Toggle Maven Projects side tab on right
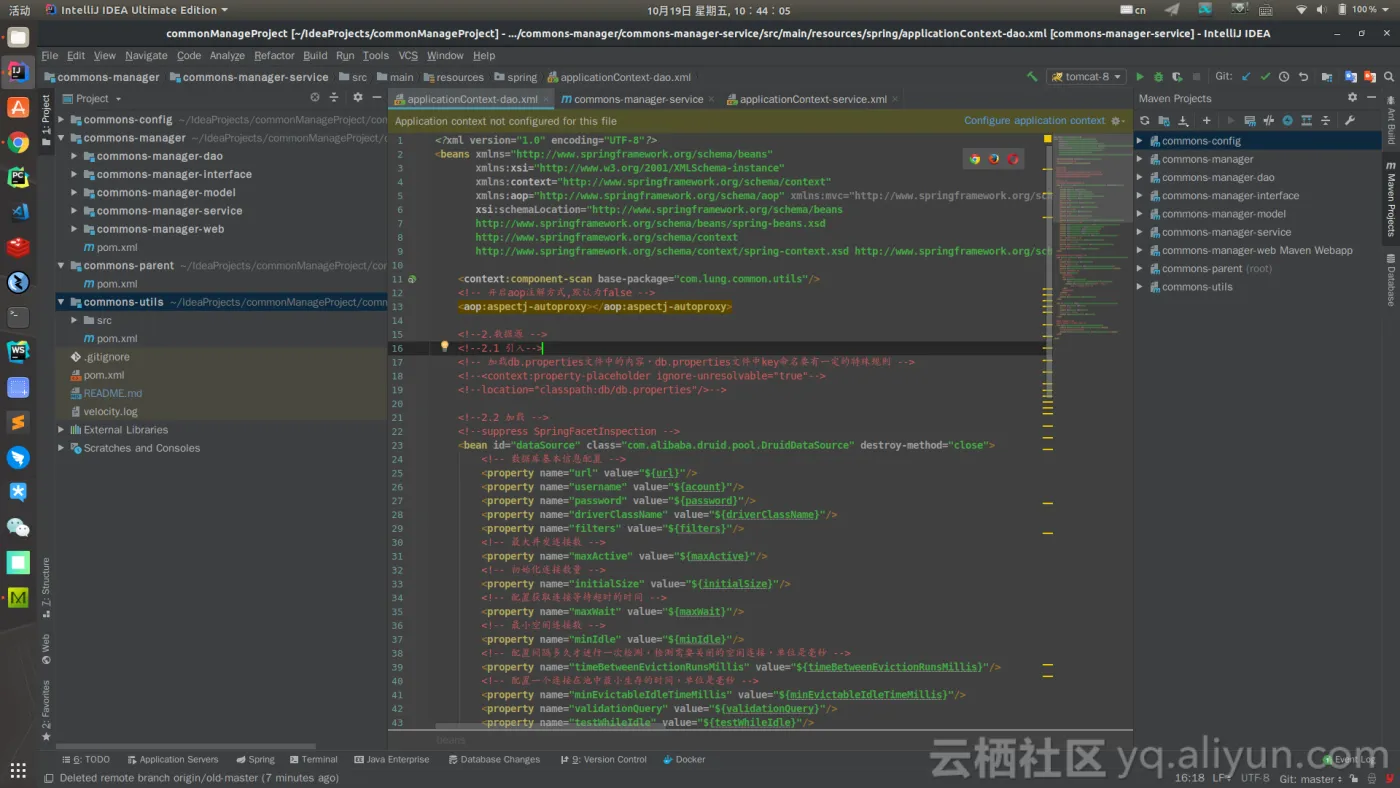This screenshot has width=1400, height=788. (1390, 198)
